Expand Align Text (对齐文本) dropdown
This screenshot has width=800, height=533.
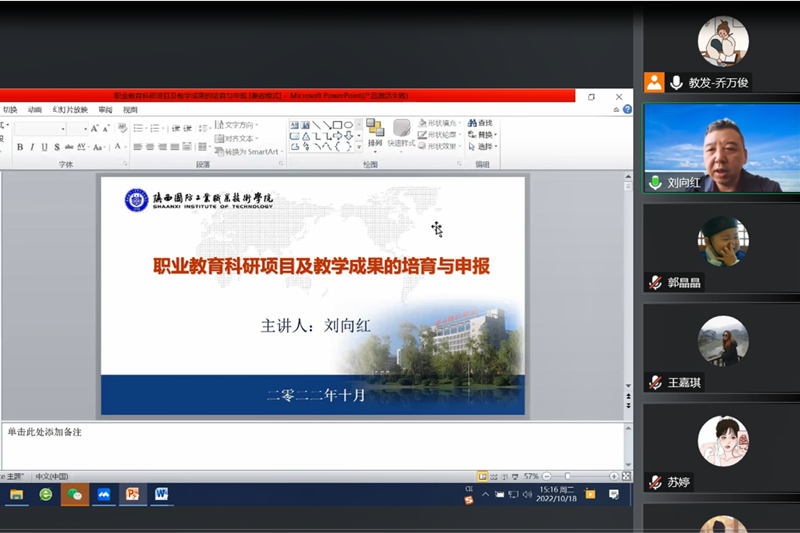240,138
